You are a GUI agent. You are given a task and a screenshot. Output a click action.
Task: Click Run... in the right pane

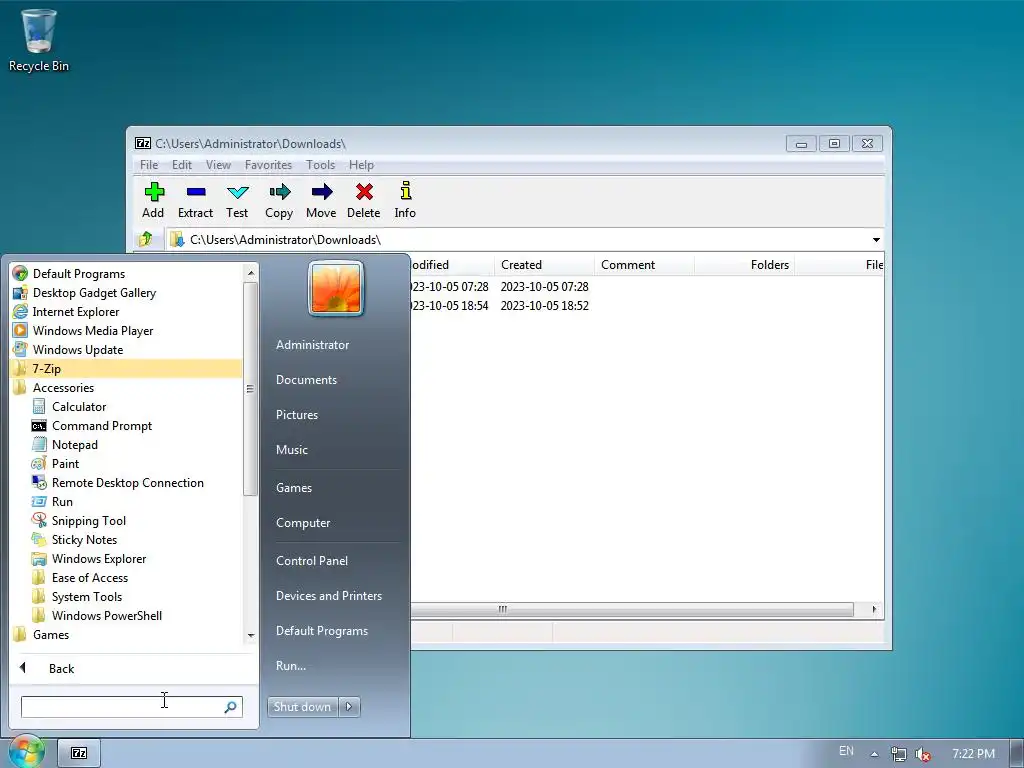(x=291, y=666)
